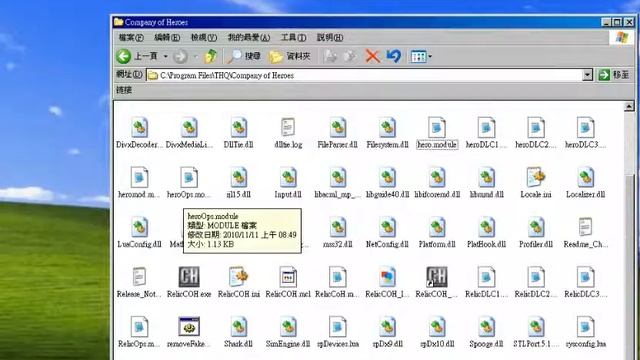Select SimEngine.dll file
The height and width of the screenshot is (360, 640).
(x=288, y=332)
